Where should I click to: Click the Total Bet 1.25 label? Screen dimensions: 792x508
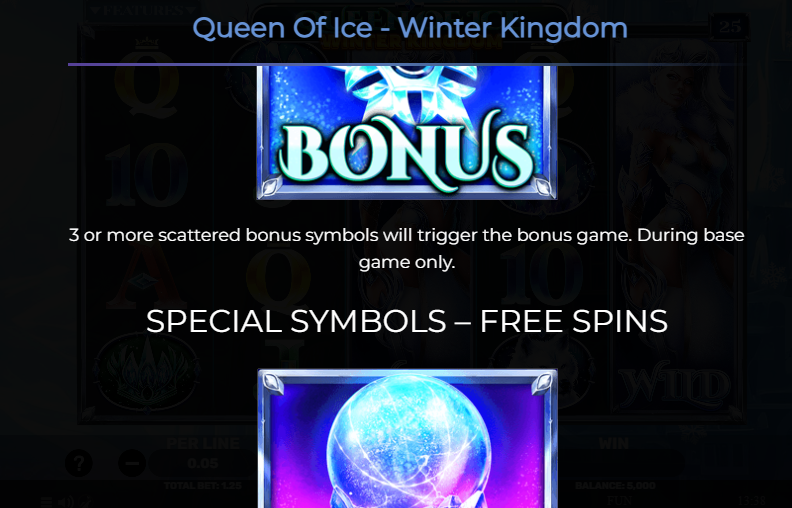click(203, 486)
